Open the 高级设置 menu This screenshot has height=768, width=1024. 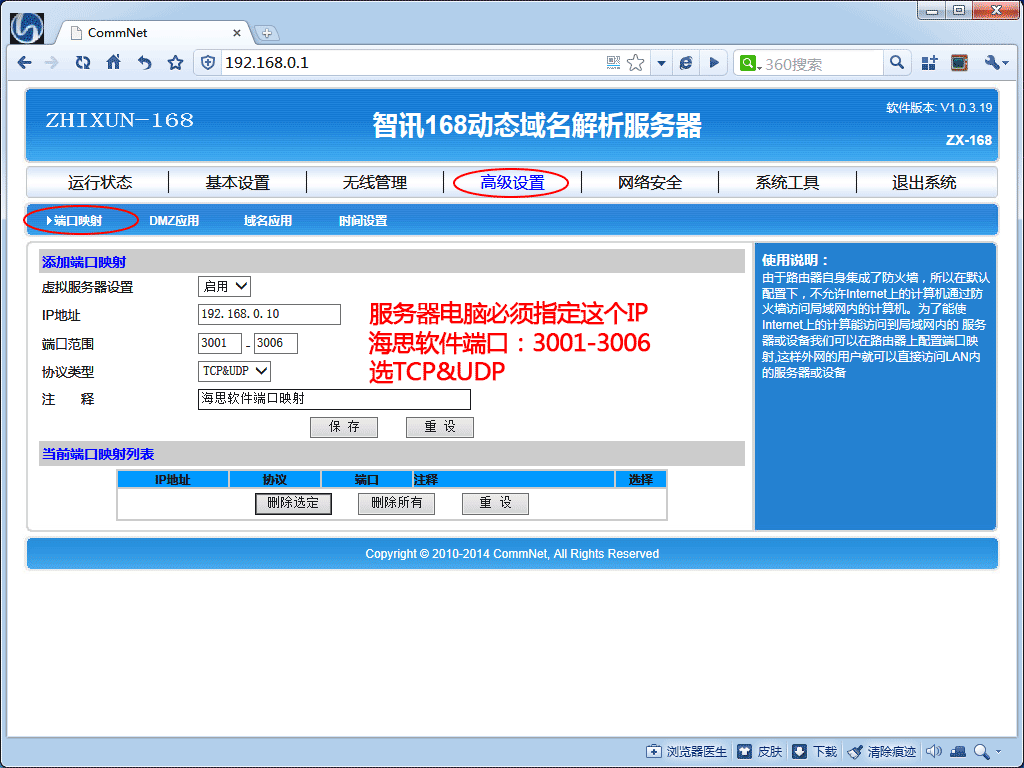512,182
